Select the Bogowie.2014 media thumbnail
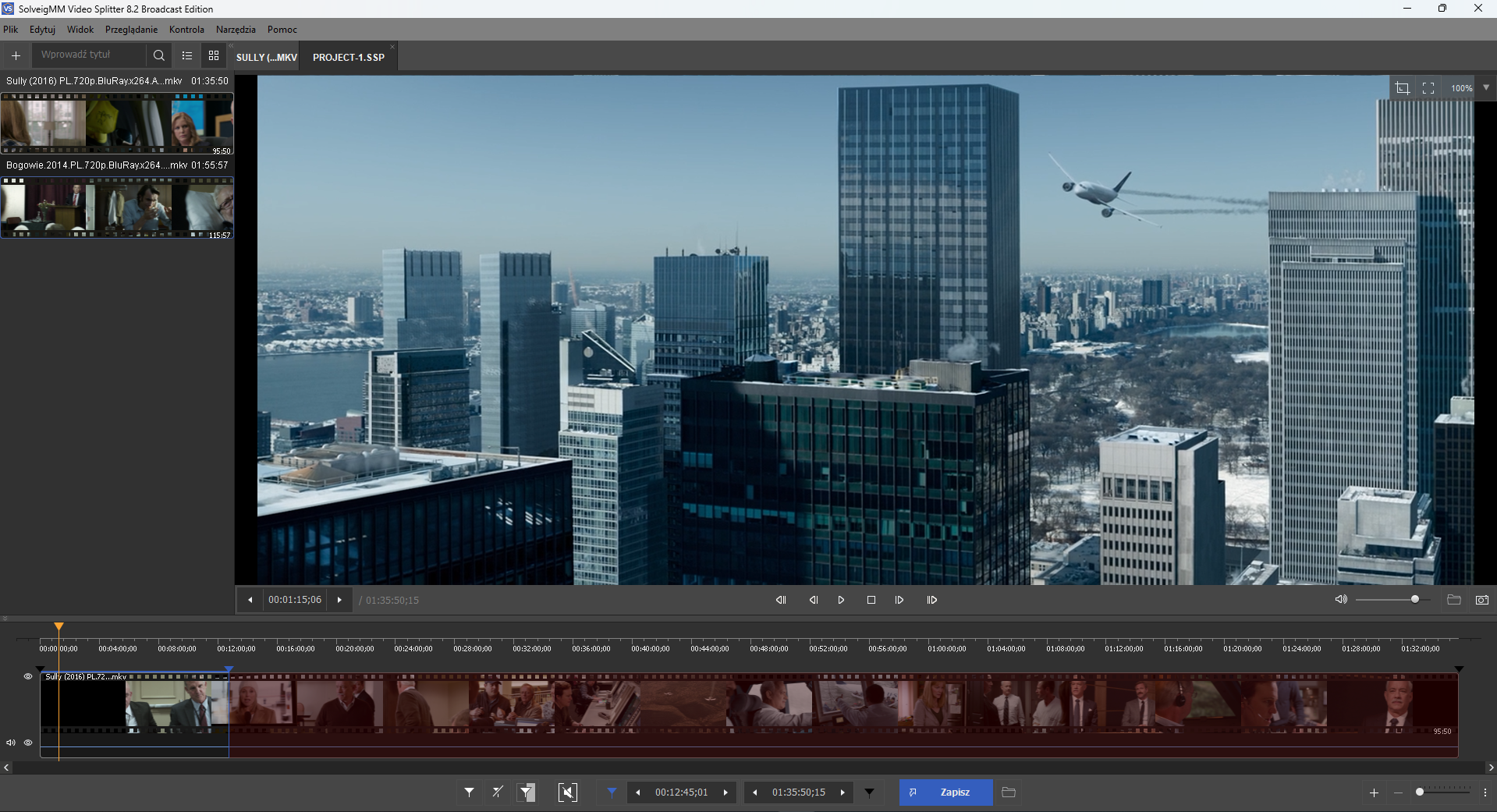Screen dimensions: 1497x812 pyautogui.click(x=117, y=207)
